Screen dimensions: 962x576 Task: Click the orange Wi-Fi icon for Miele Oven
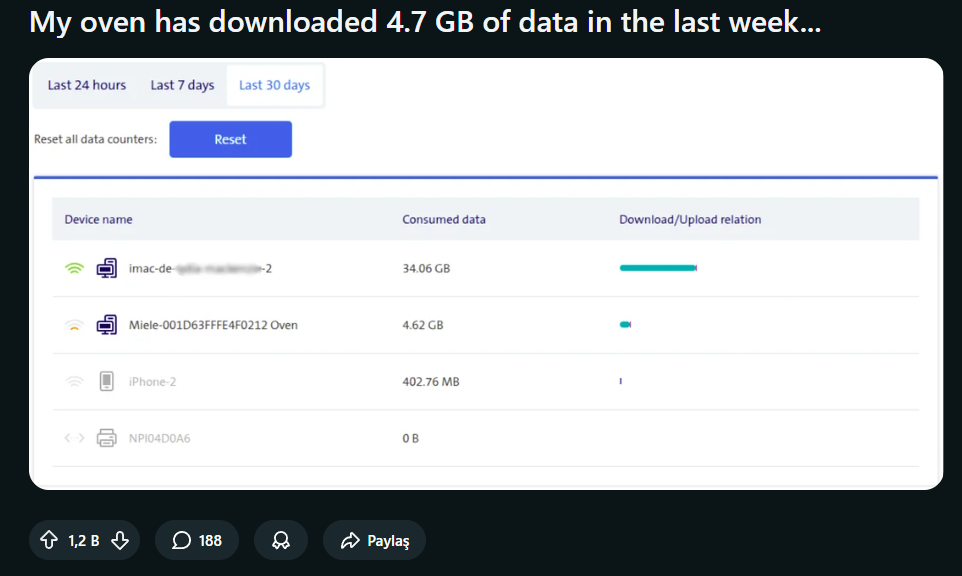pos(74,325)
